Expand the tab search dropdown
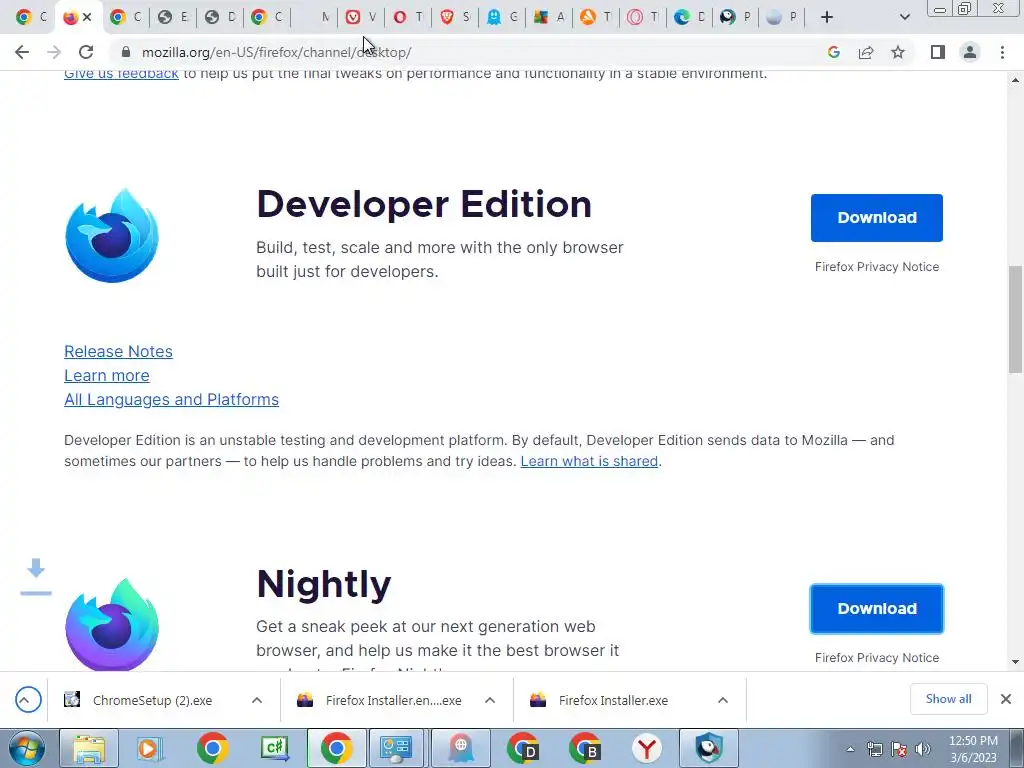1024x768 pixels. click(x=904, y=17)
